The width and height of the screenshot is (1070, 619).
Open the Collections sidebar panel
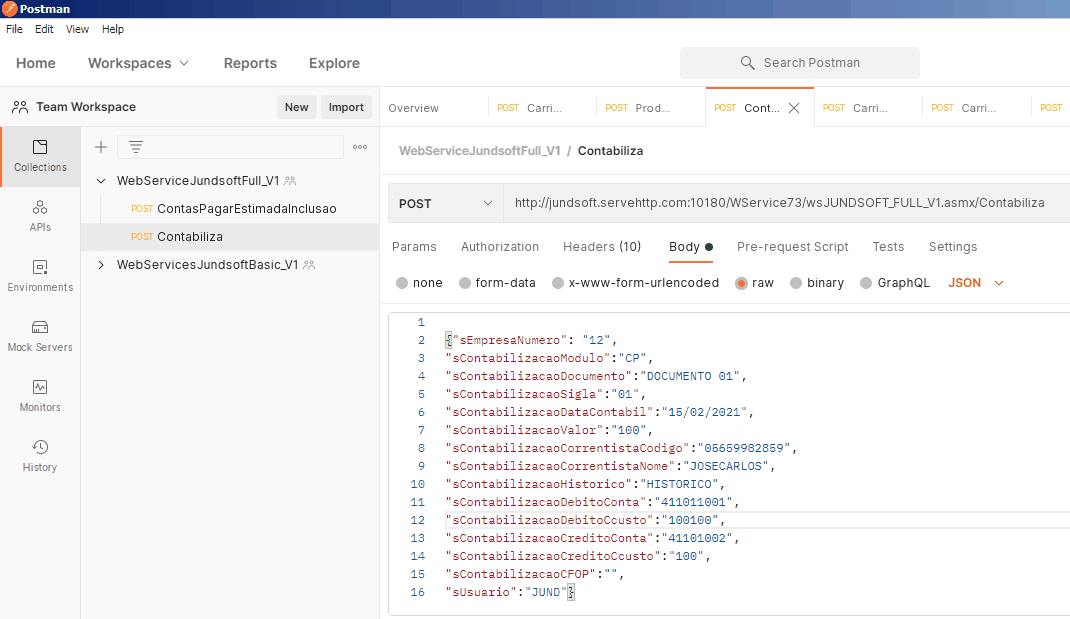[40, 156]
